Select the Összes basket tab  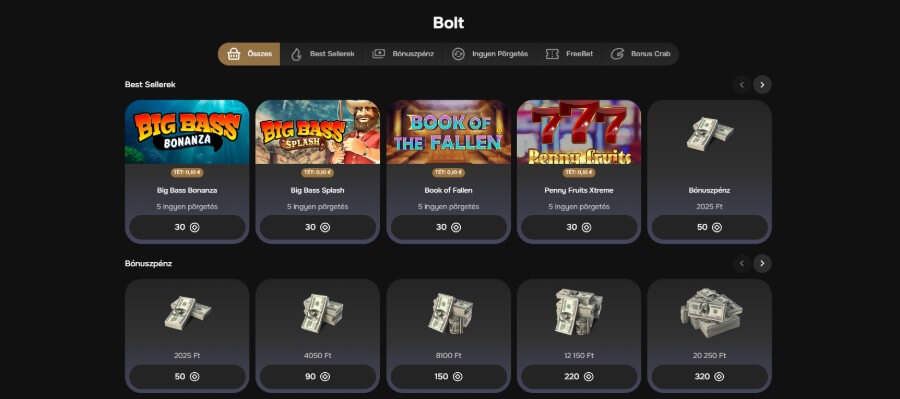point(249,54)
